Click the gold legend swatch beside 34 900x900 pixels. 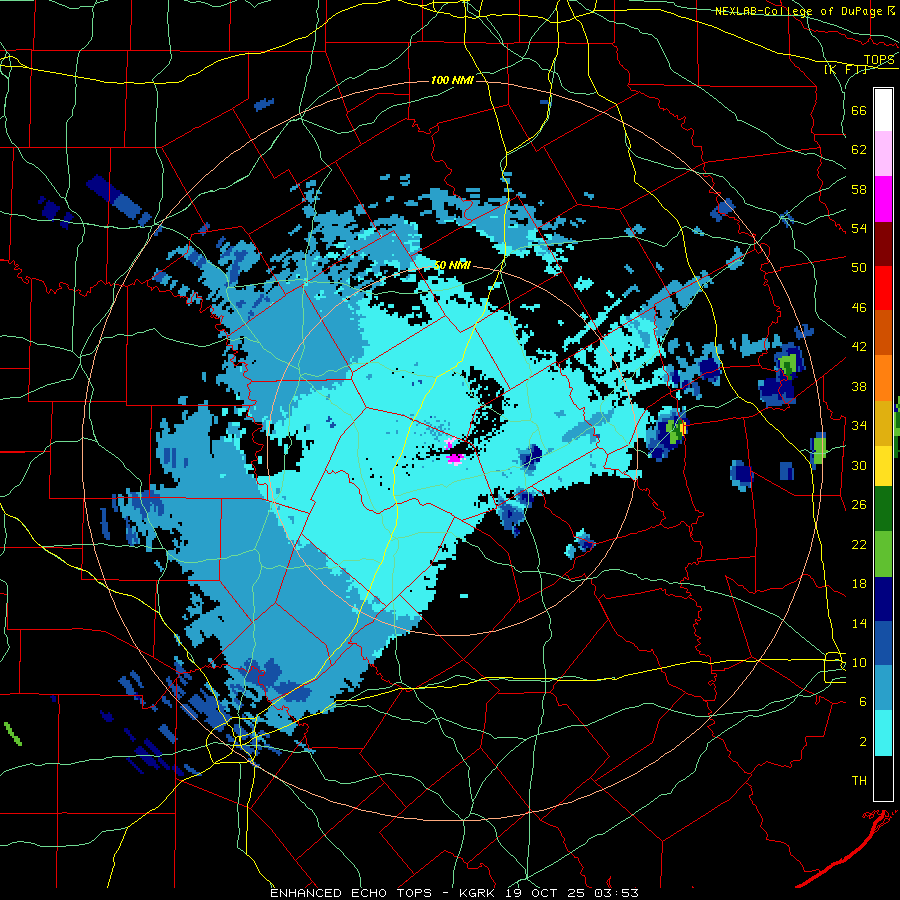(x=883, y=422)
